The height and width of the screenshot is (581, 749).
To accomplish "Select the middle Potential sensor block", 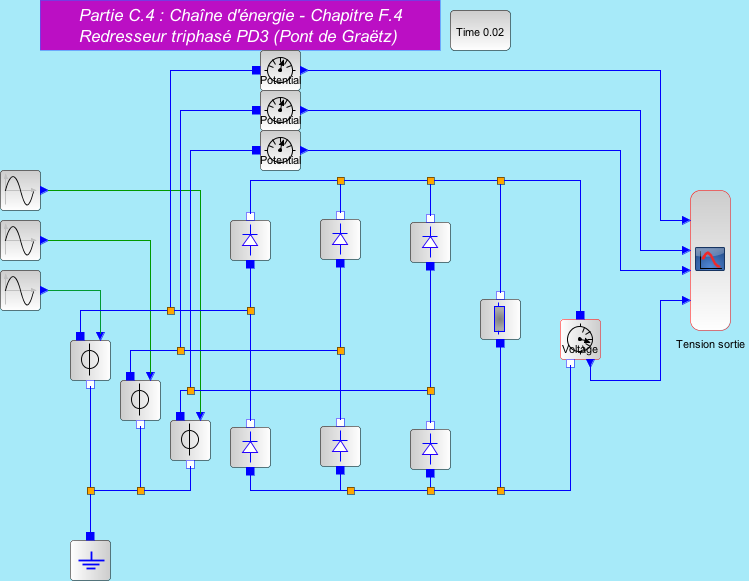I will [280, 110].
